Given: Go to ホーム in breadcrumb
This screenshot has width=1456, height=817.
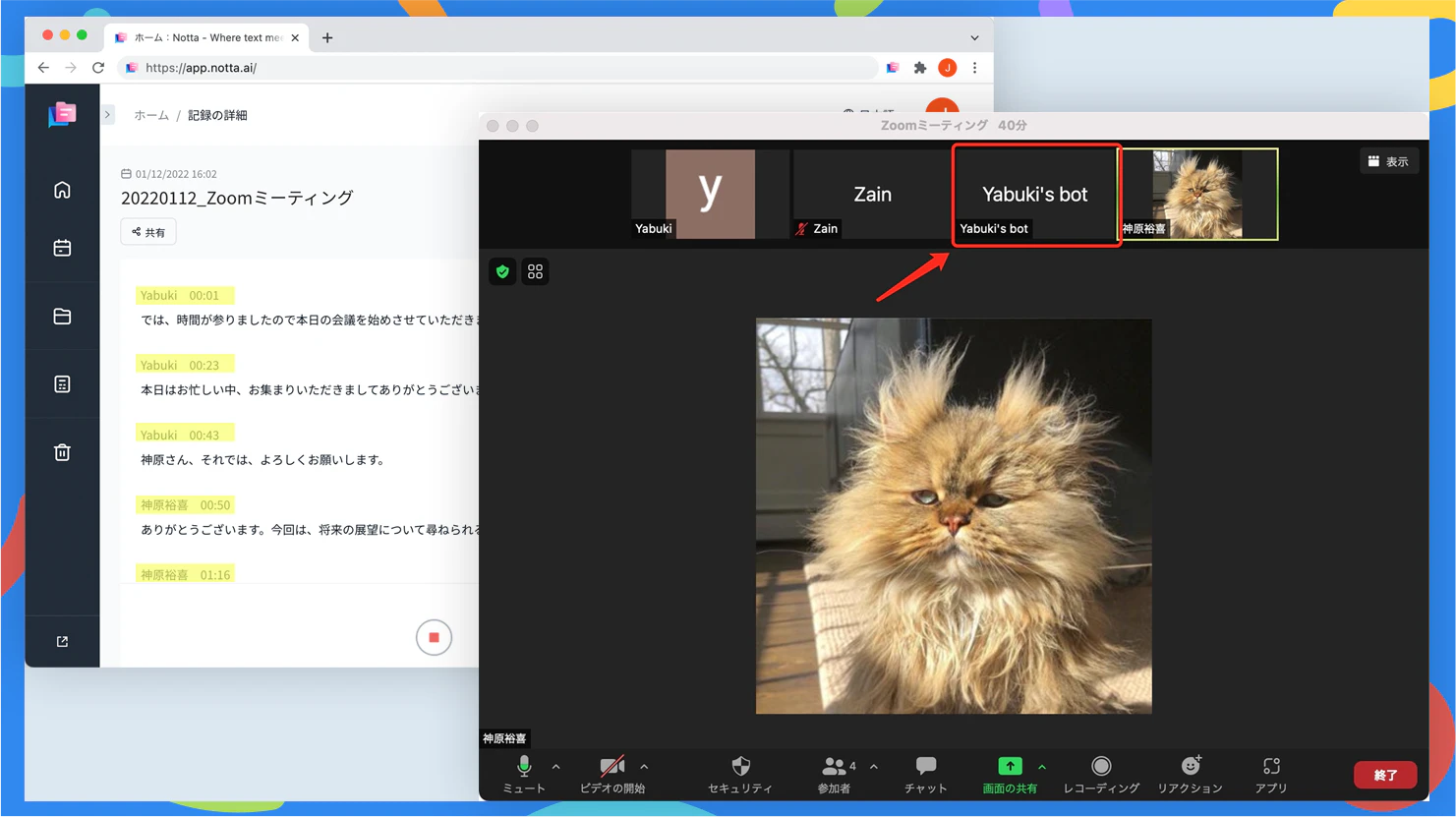Looking at the screenshot, I should (x=151, y=115).
